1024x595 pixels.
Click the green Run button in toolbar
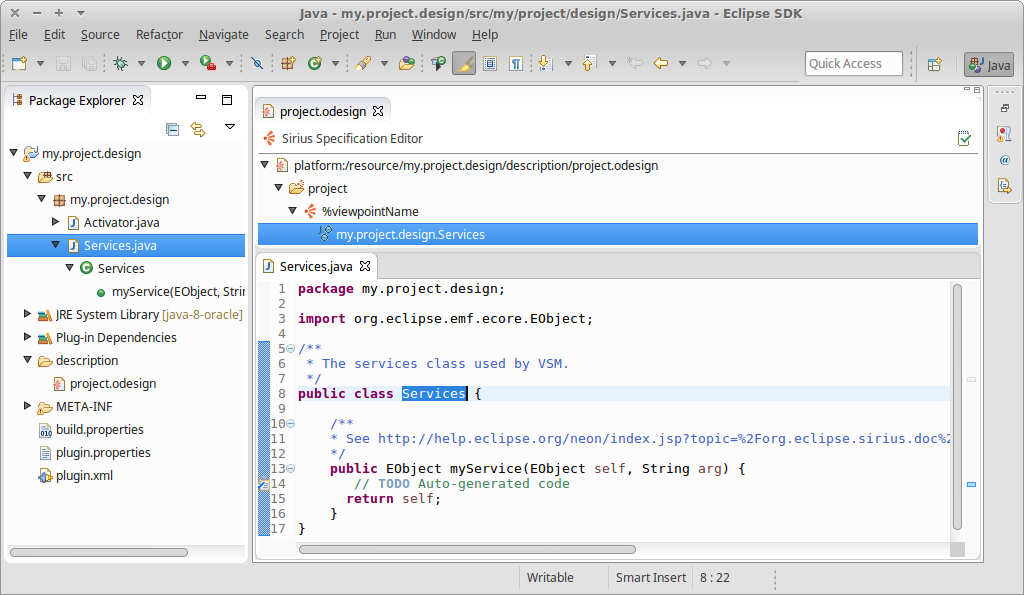(163, 63)
